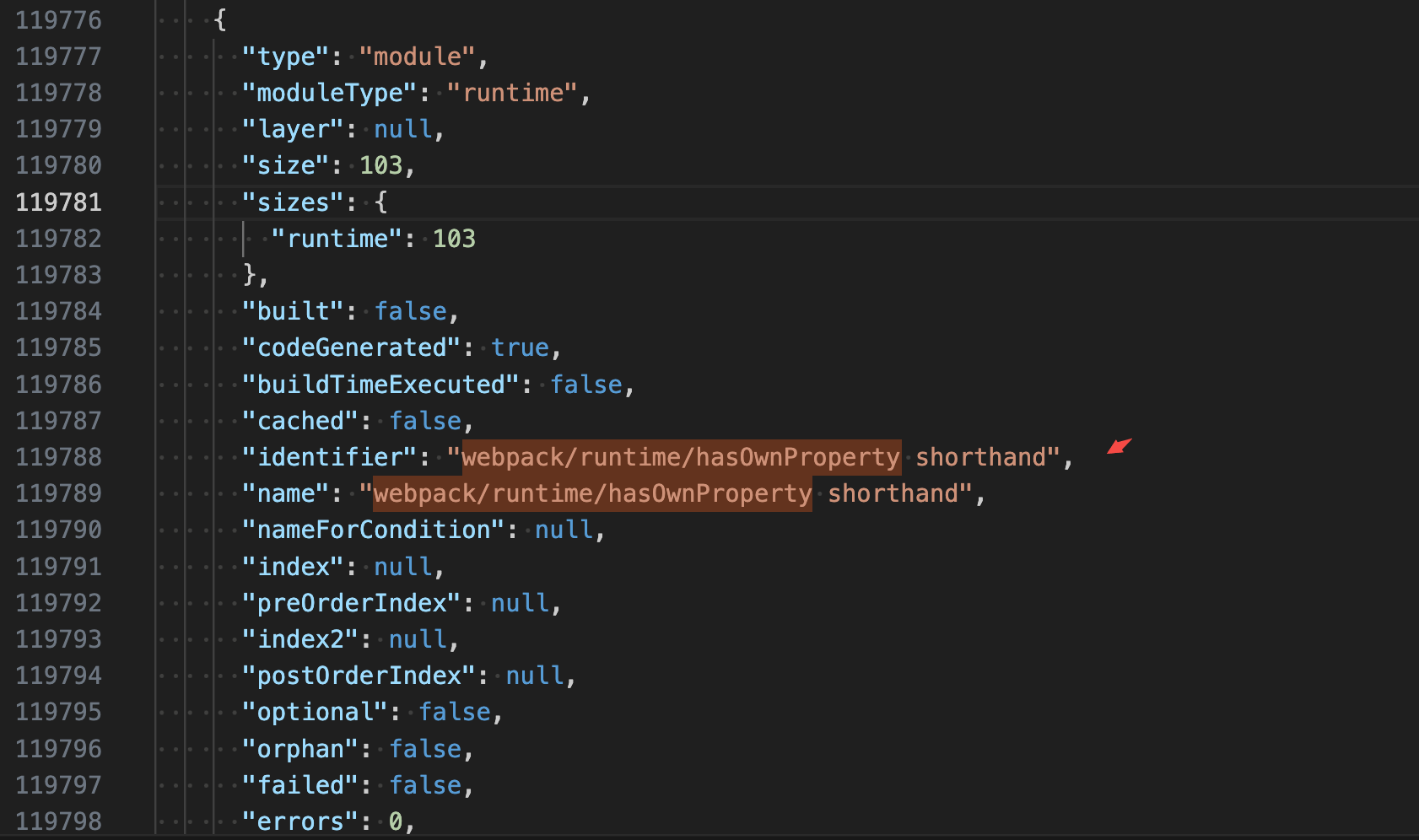This screenshot has width=1419, height=840.
Task: Place cursor on the "moduleType" key
Action: point(329,92)
